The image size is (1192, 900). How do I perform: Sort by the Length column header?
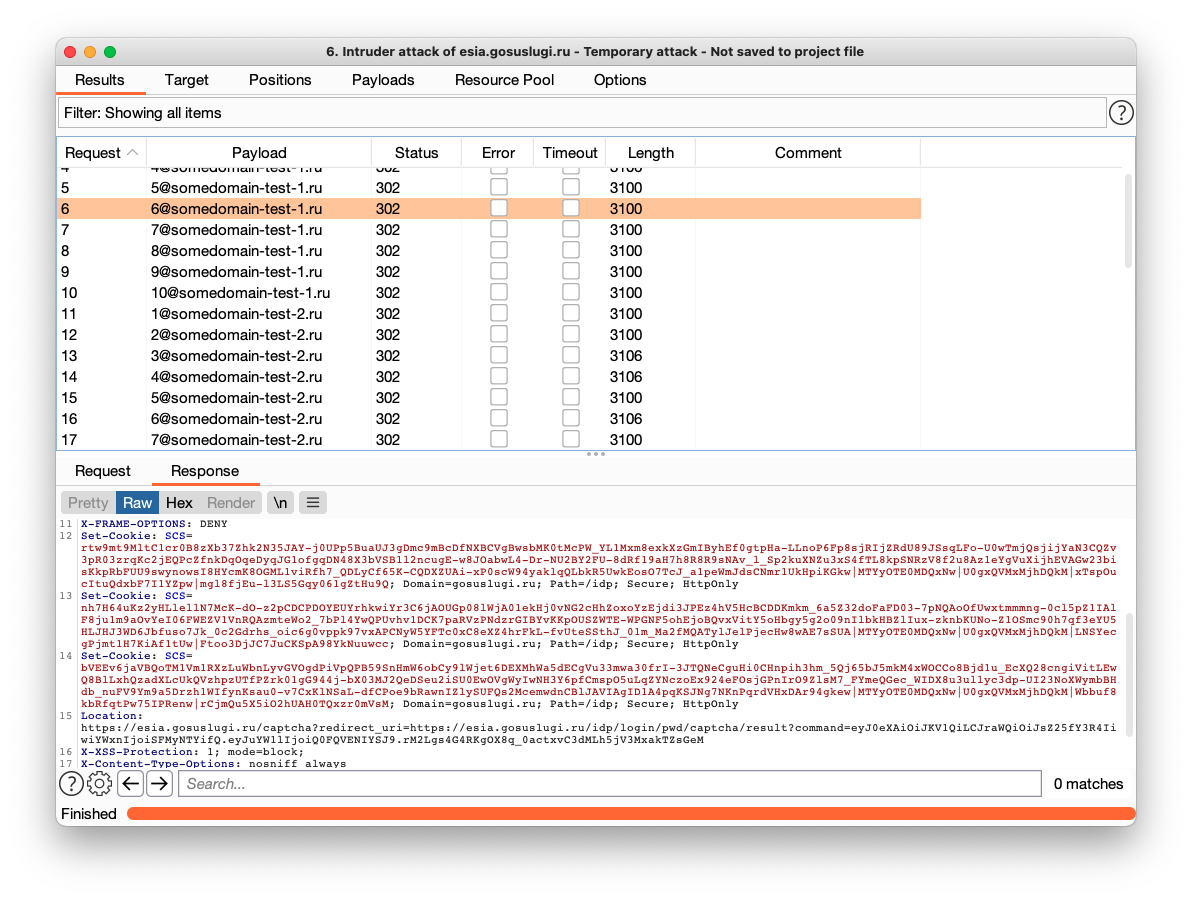pyautogui.click(x=651, y=153)
